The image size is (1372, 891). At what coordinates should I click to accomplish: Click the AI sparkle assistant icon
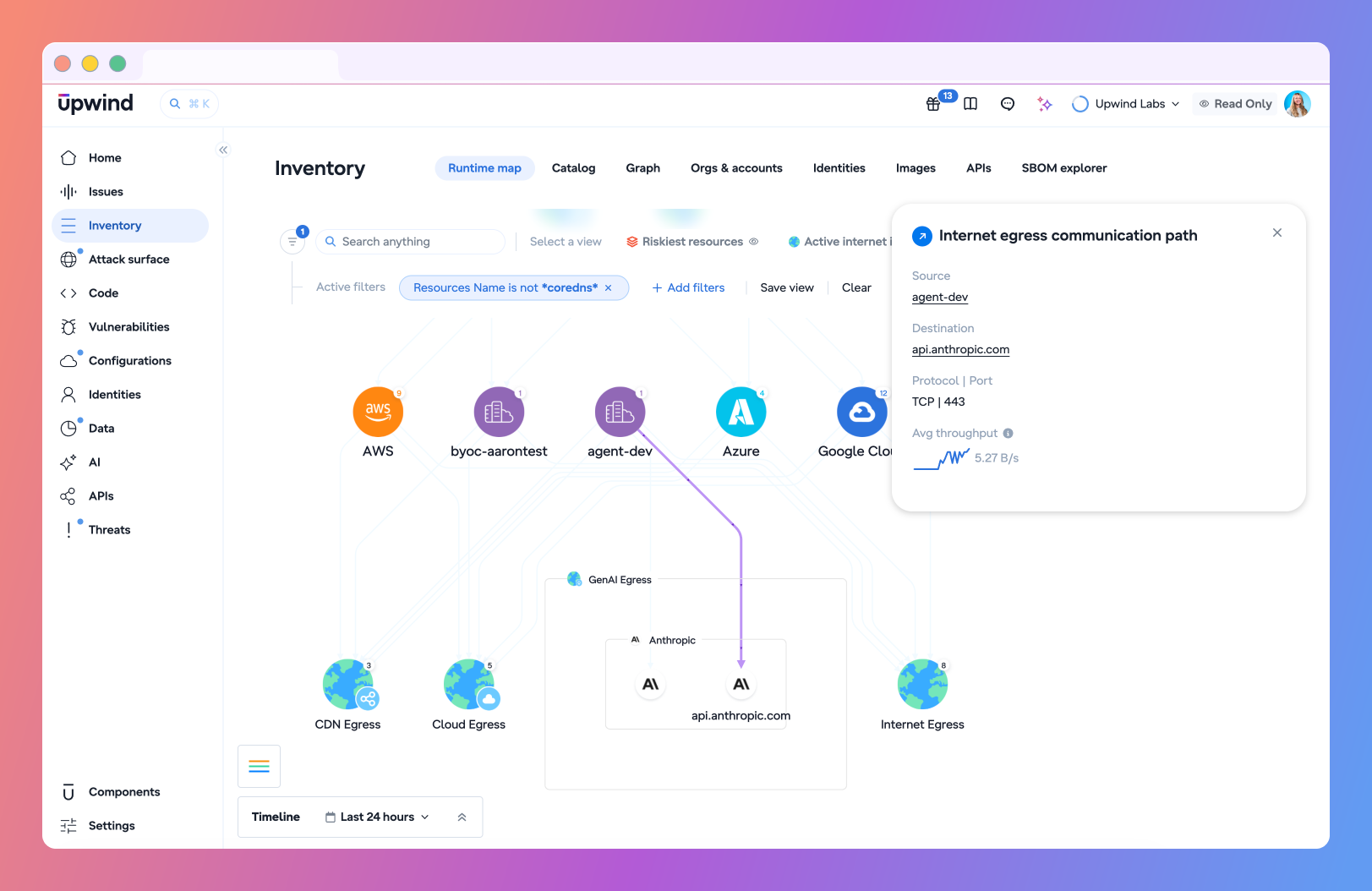(x=1045, y=104)
